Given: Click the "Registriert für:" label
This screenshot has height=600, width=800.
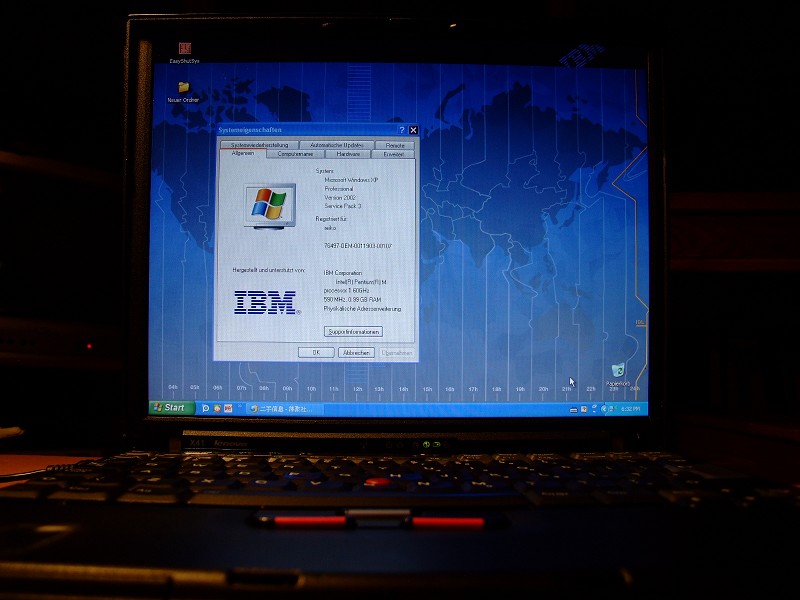Looking at the screenshot, I should click(x=331, y=219).
